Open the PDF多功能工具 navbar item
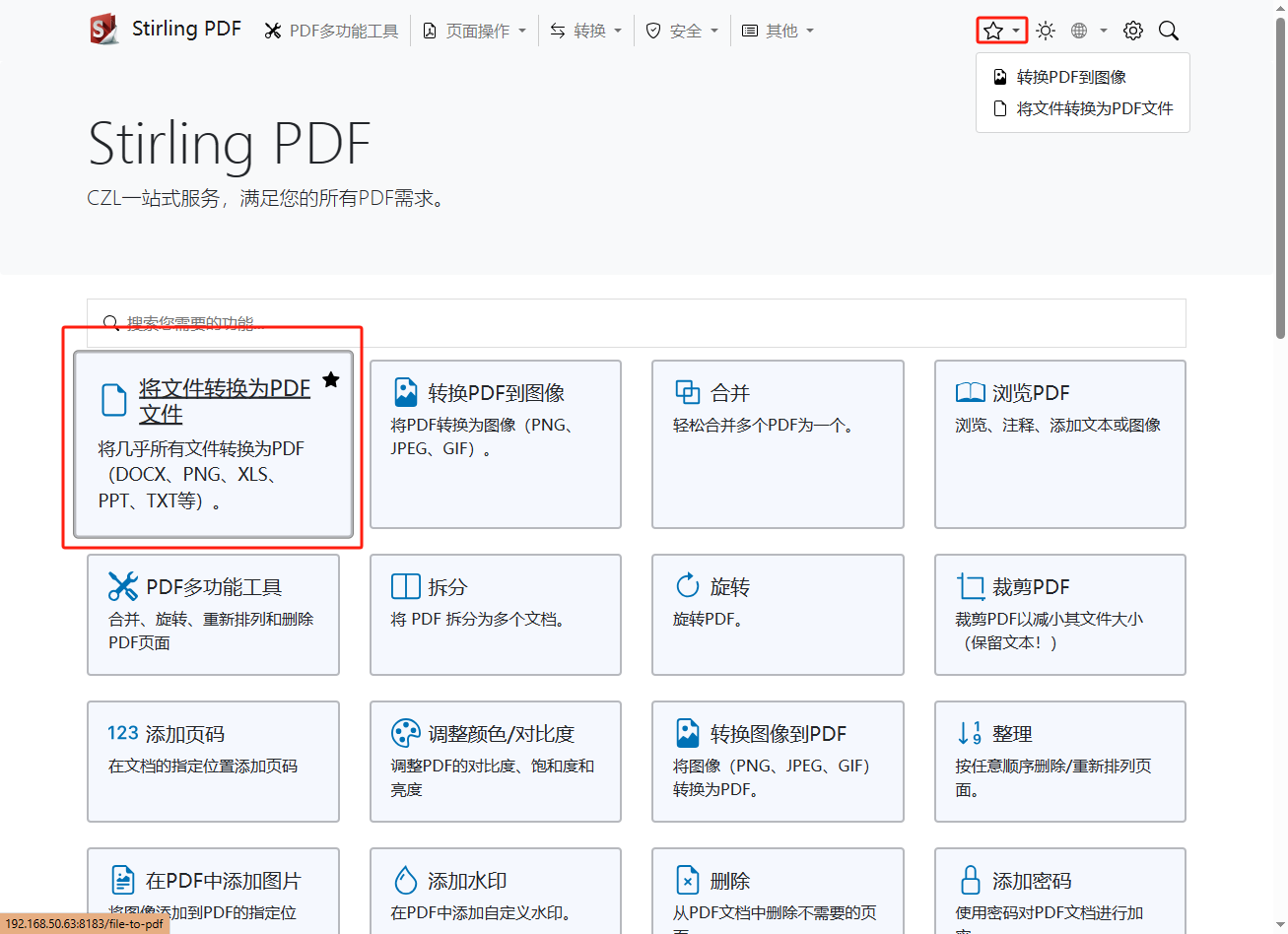 (331, 31)
